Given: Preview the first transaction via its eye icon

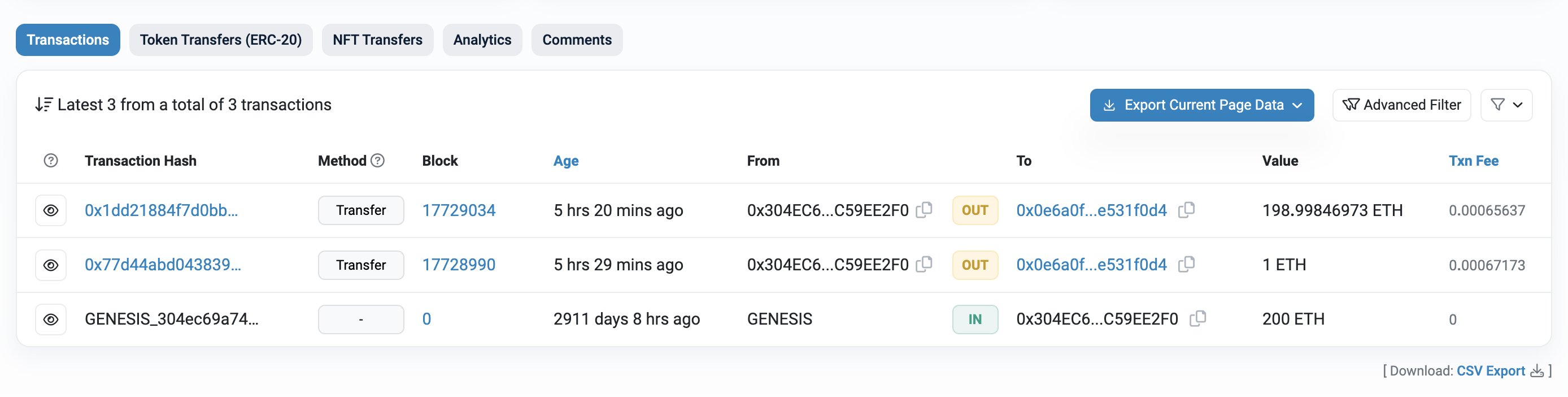Looking at the screenshot, I should pyautogui.click(x=50, y=210).
